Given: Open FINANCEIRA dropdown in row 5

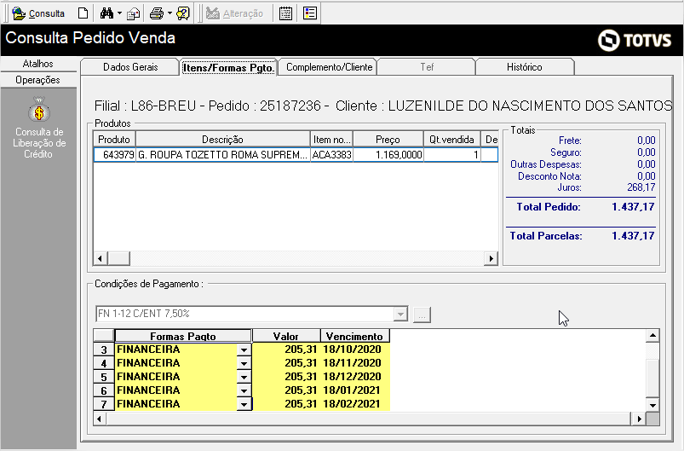Looking at the screenshot, I should (x=244, y=377).
